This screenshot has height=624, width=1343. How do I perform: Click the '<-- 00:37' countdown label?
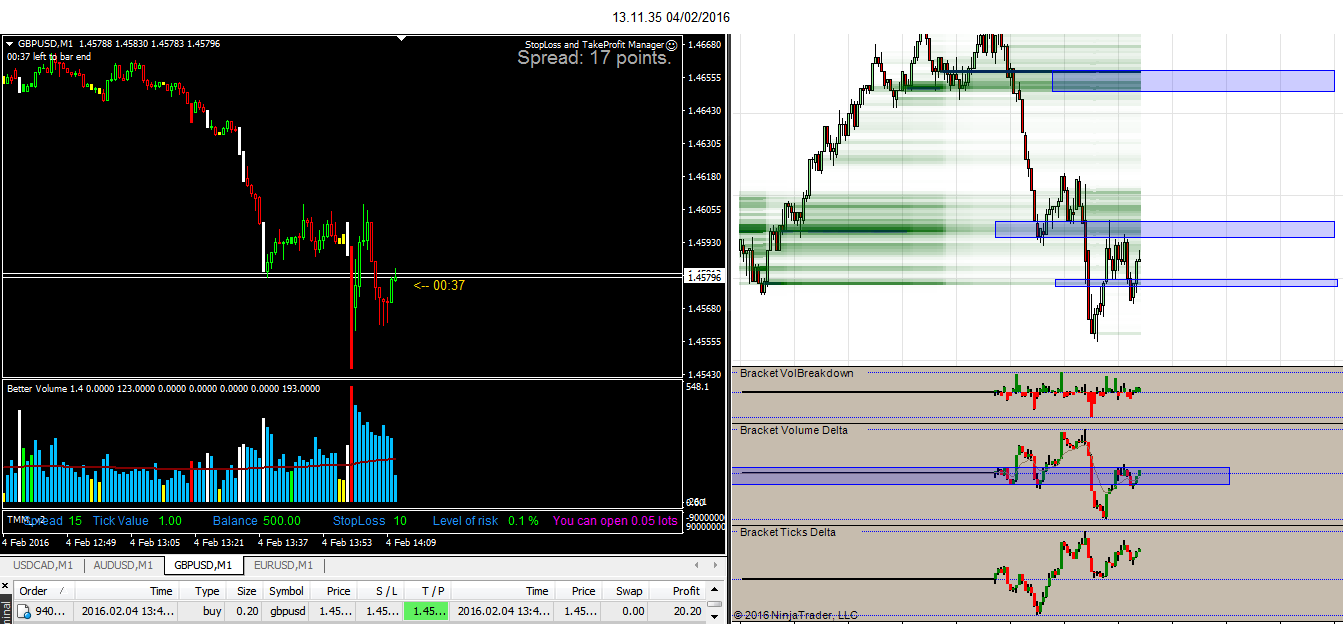[439, 285]
